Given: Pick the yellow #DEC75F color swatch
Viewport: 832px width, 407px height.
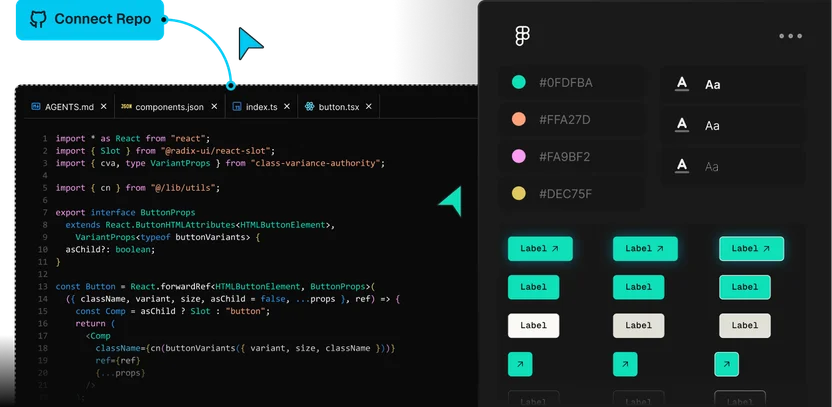Looking at the screenshot, I should pos(518,194).
